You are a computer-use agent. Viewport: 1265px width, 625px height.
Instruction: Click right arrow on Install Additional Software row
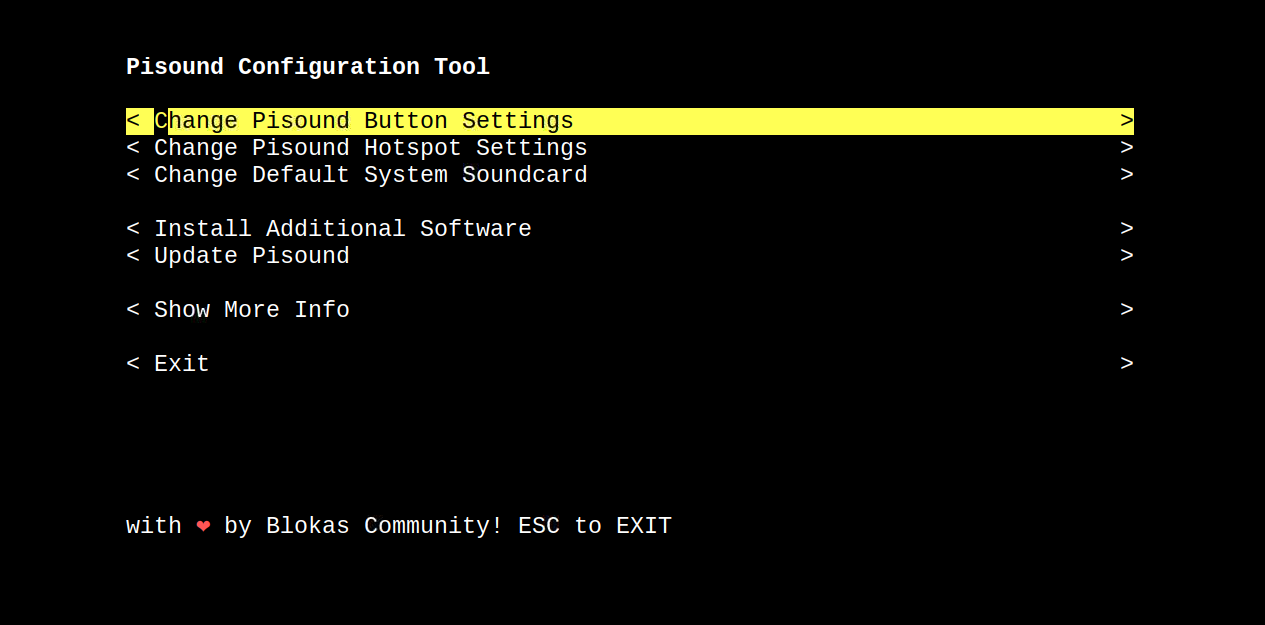tap(1127, 229)
